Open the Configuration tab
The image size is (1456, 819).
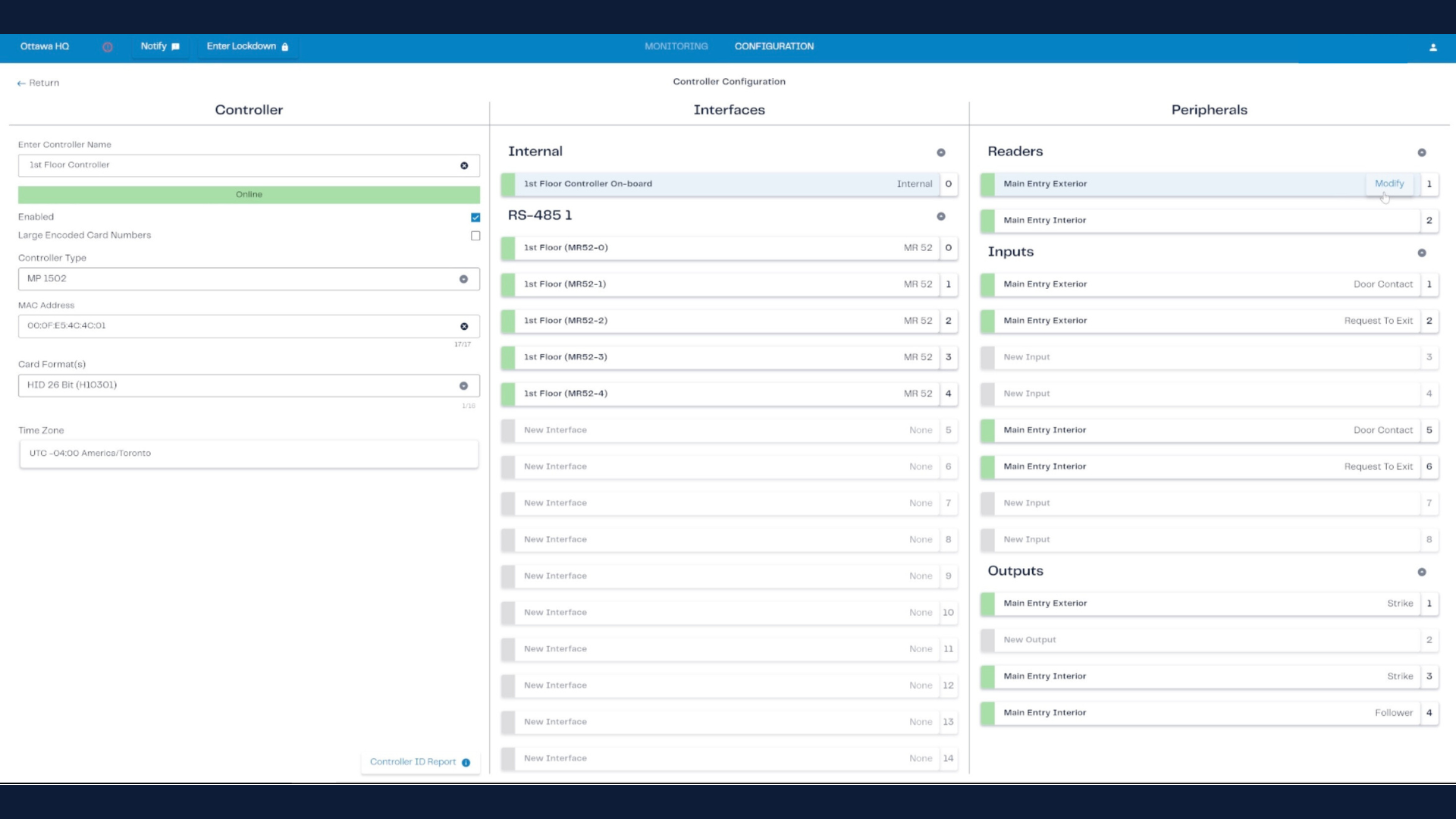(x=773, y=46)
